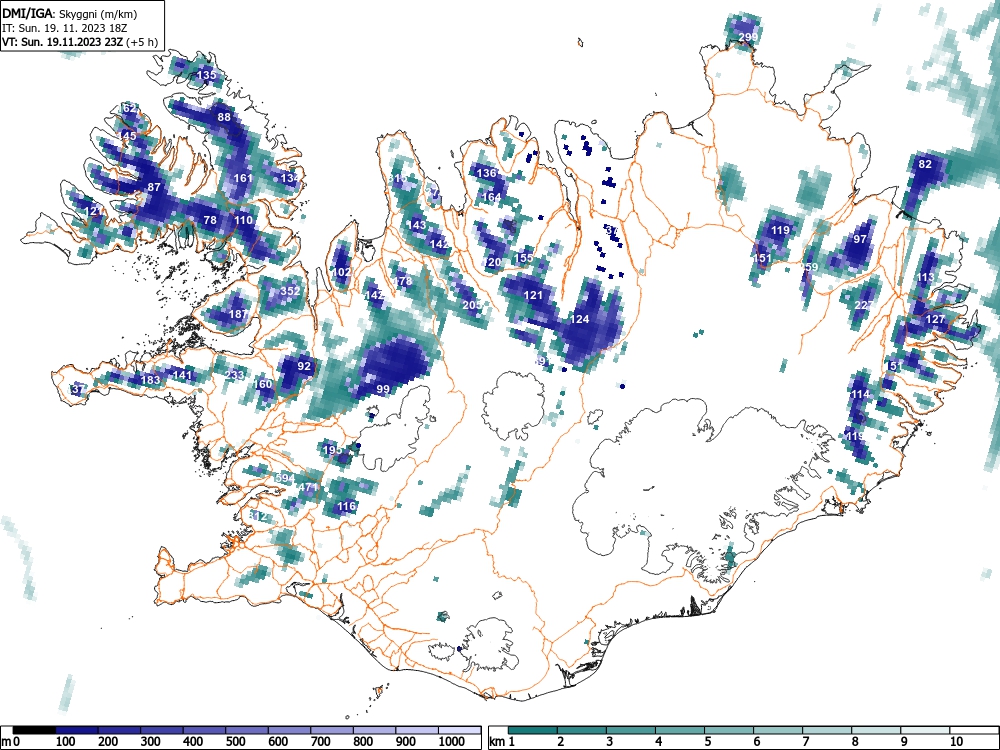Click the visibility value 82 in the east
Image resolution: width=1000 pixels, height=750 pixels.
click(925, 163)
